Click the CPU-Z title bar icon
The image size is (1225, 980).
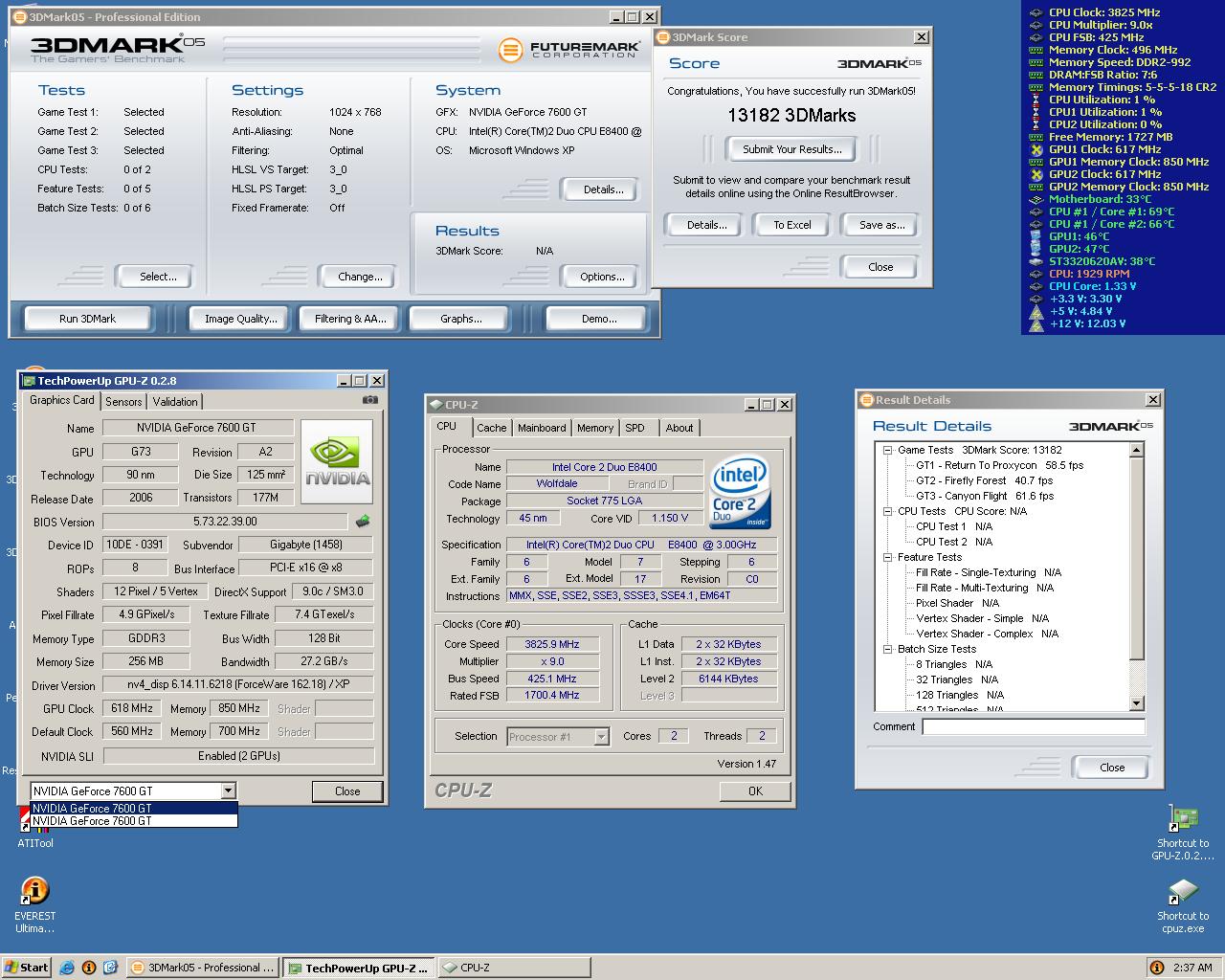pos(436,404)
